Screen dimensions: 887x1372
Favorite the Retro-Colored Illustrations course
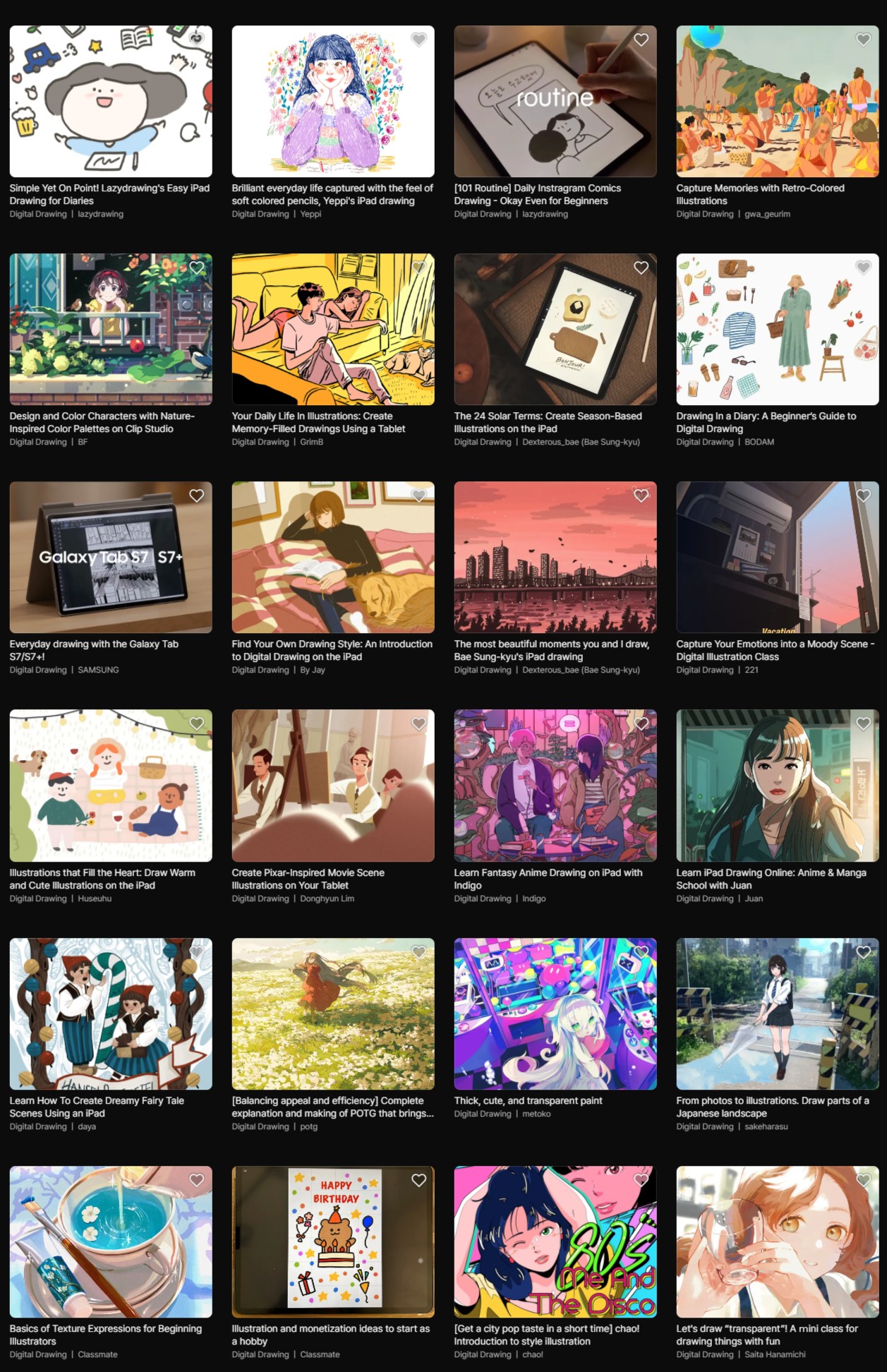(864, 40)
